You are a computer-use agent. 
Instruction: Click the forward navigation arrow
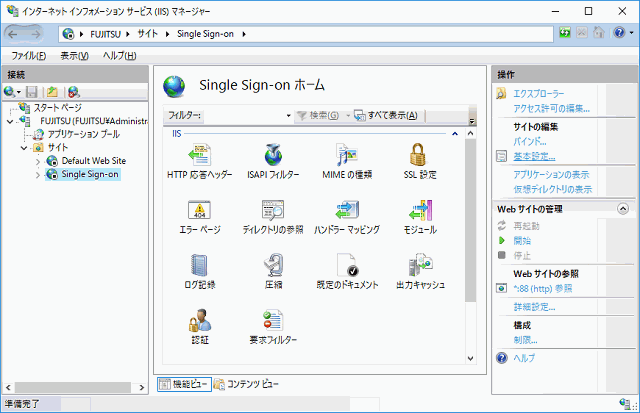36,34
